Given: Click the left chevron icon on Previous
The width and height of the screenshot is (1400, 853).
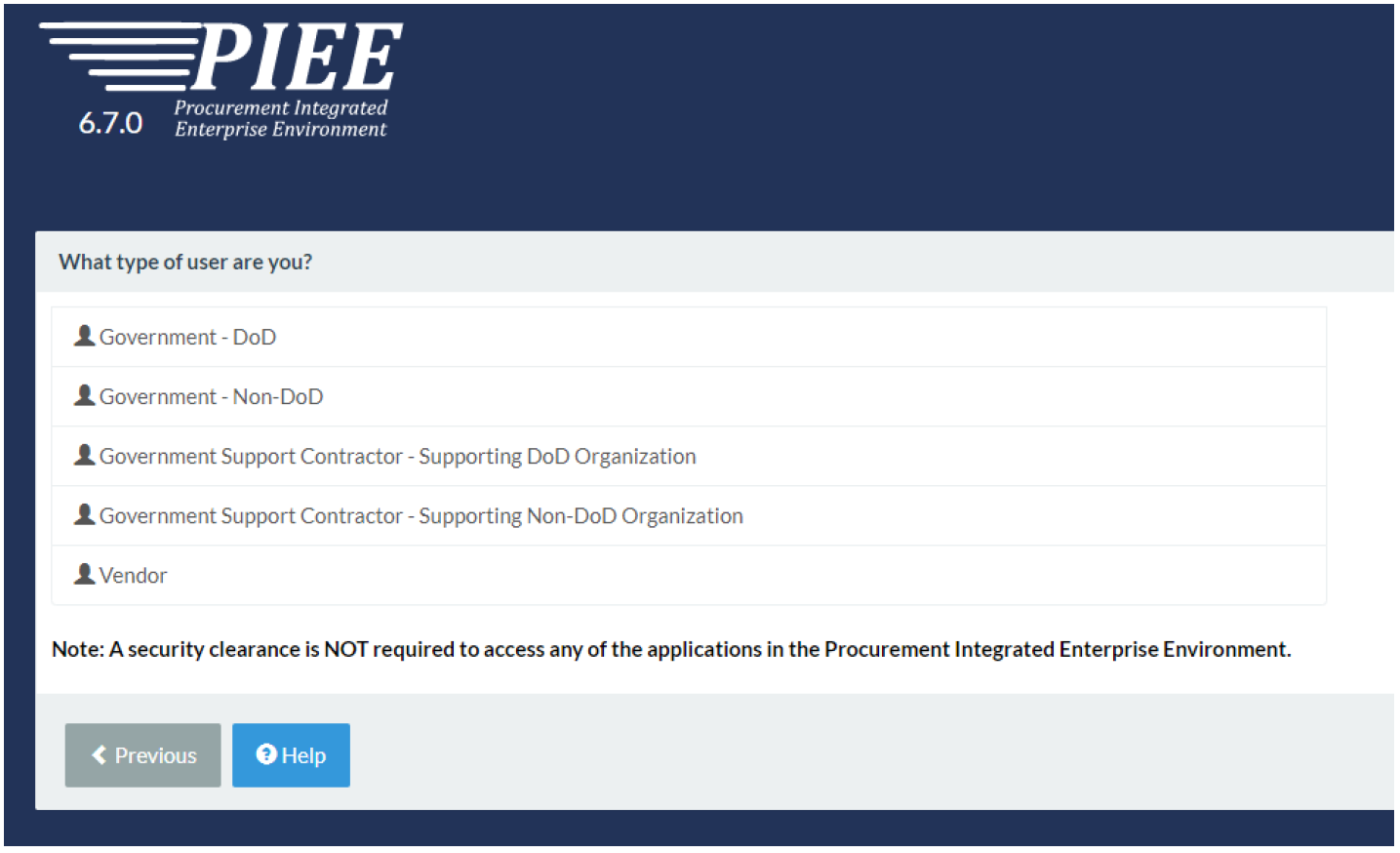Looking at the screenshot, I should click(99, 754).
